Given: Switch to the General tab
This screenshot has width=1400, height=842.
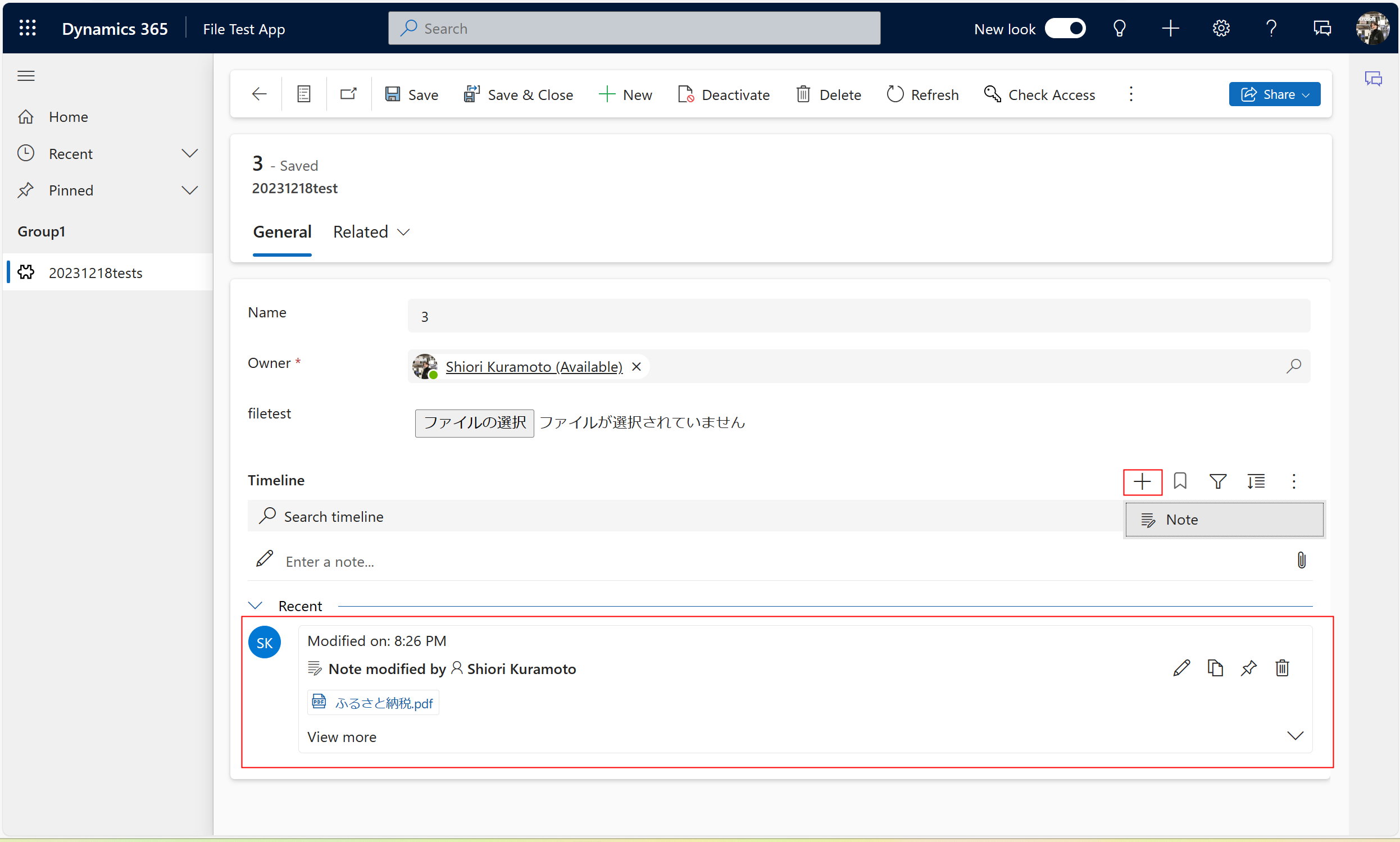Looking at the screenshot, I should click(x=283, y=231).
